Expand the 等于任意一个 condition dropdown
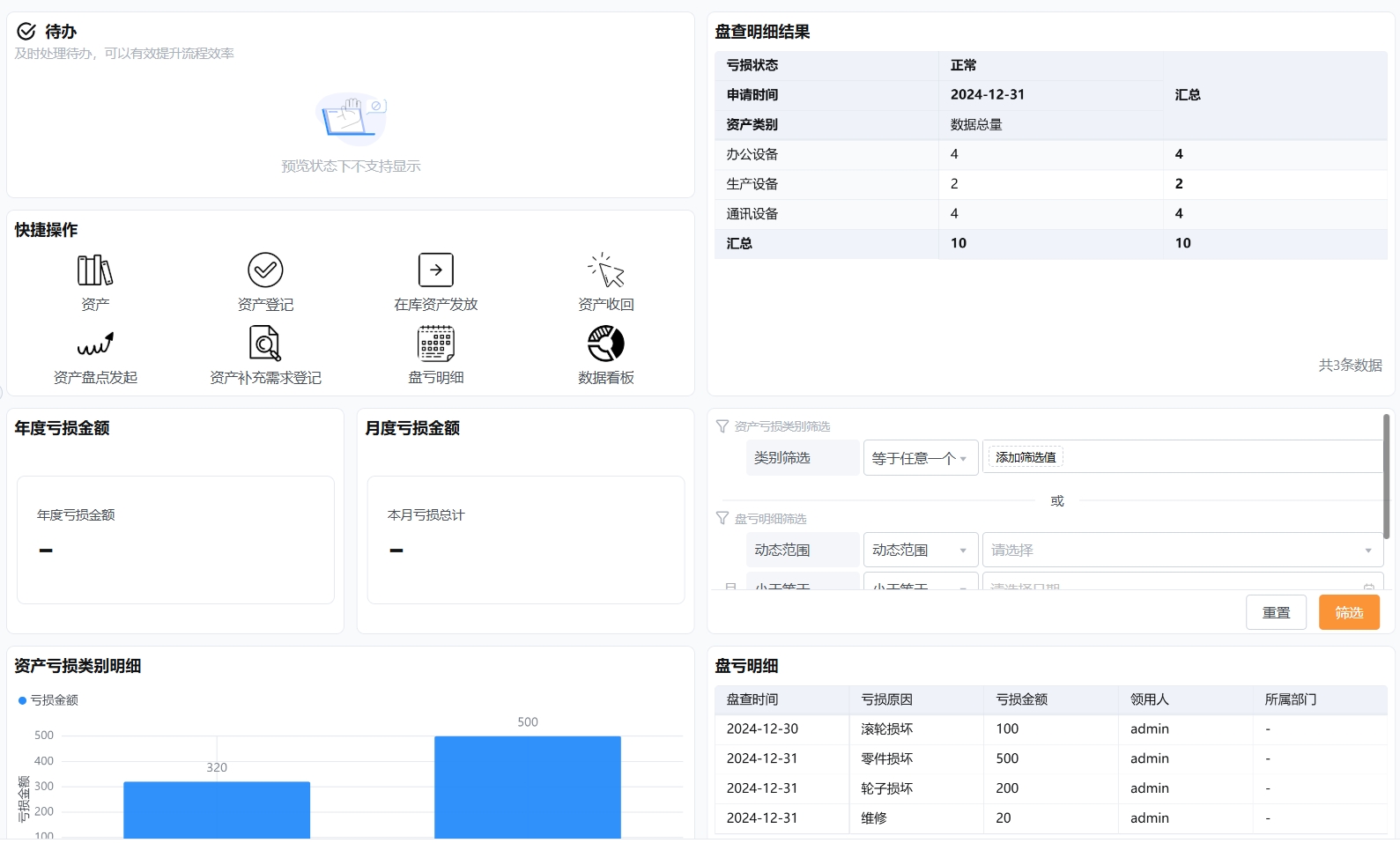The image size is (1400, 843). pyautogui.click(x=920, y=458)
